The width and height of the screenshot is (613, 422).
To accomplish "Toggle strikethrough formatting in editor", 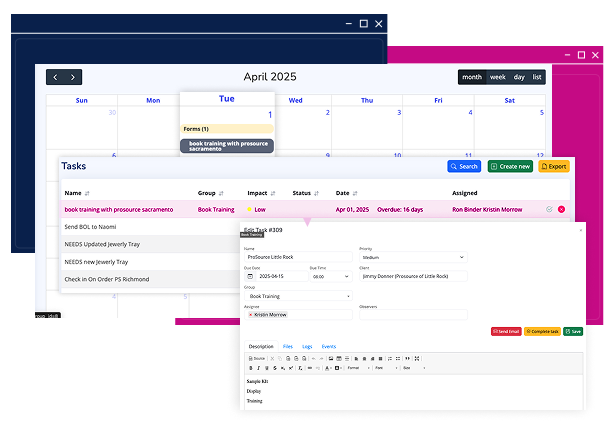I will (275, 368).
